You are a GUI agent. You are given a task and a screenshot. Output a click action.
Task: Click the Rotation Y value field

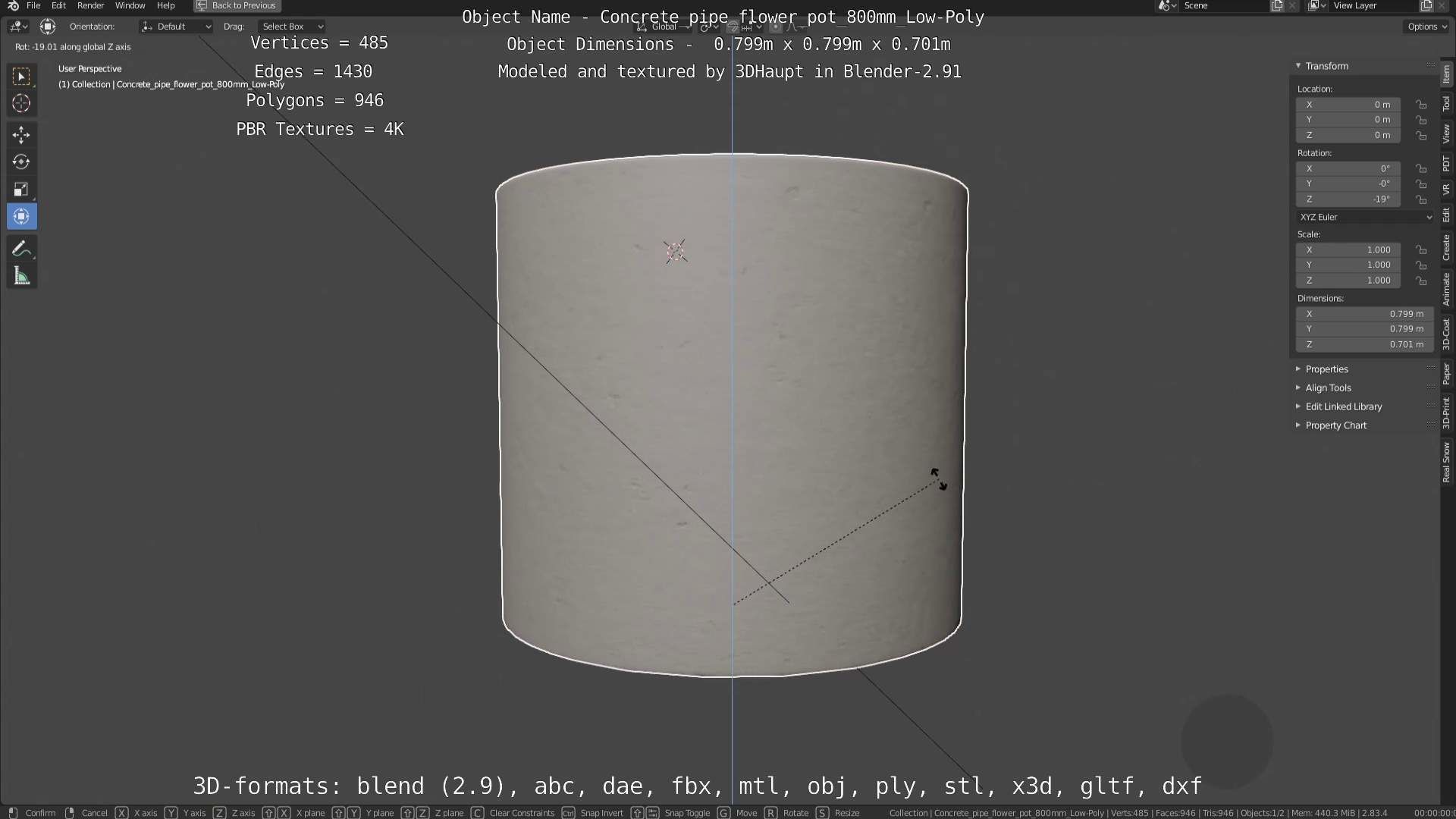tap(1348, 184)
